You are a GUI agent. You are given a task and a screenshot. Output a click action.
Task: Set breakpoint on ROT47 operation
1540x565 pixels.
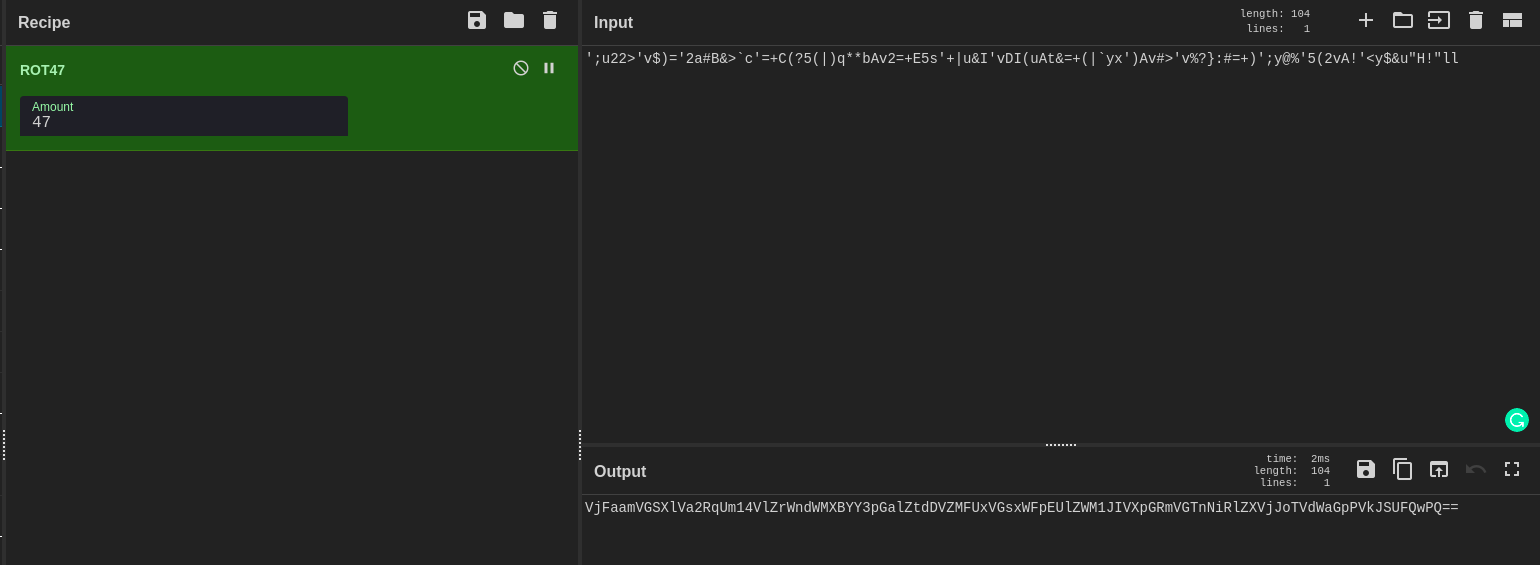coord(549,68)
